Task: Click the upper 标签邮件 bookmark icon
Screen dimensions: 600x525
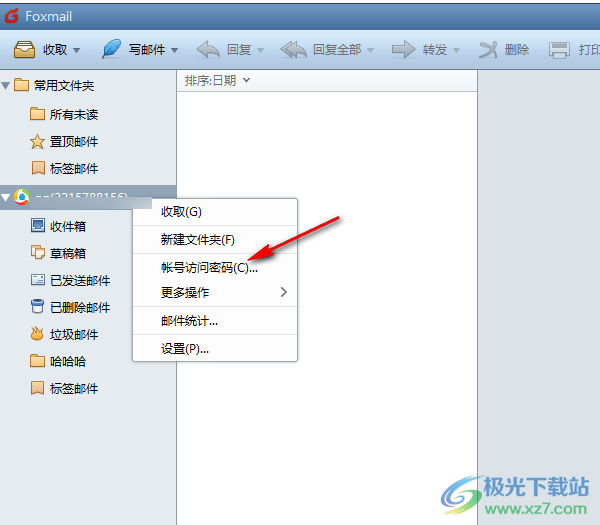Action: pyautogui.click(x=38, y=168)
